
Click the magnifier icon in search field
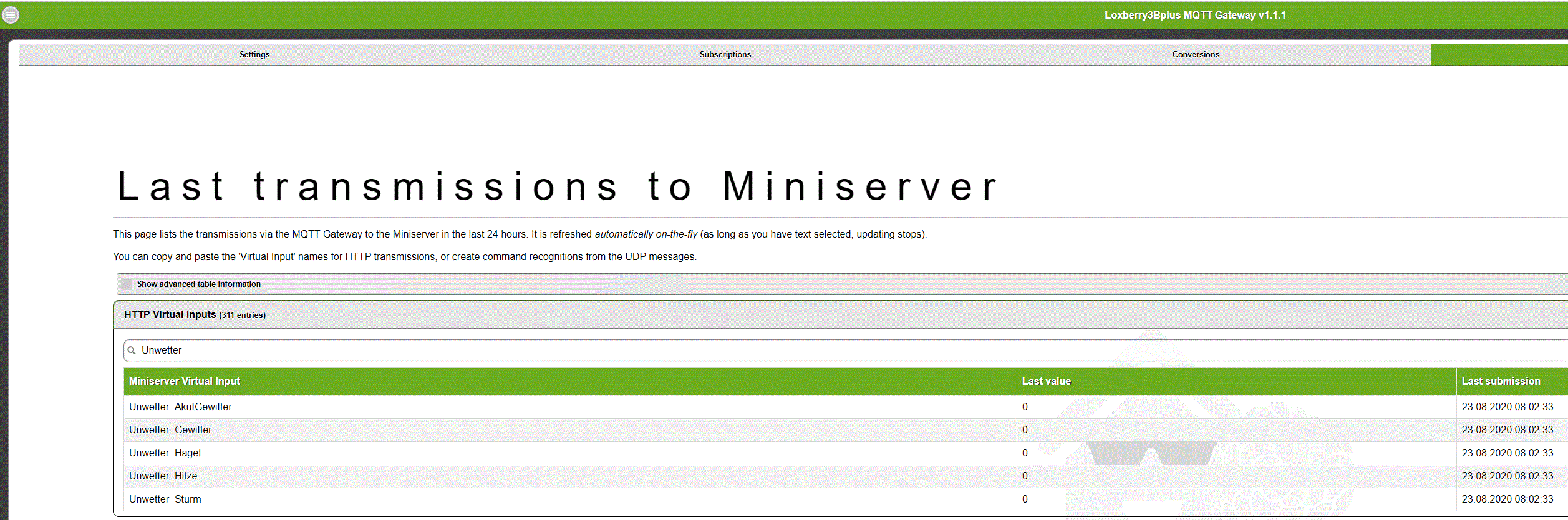click(132, 350)
